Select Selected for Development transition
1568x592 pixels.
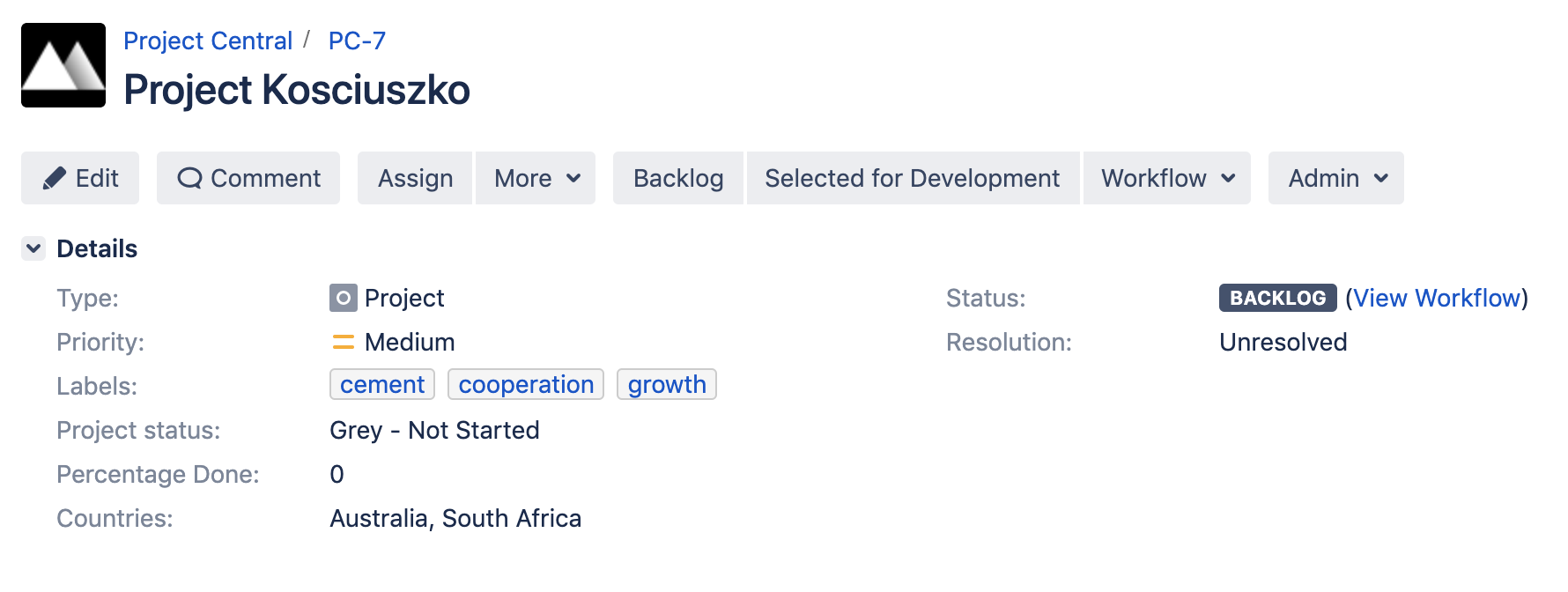click(x=913, y=177)
